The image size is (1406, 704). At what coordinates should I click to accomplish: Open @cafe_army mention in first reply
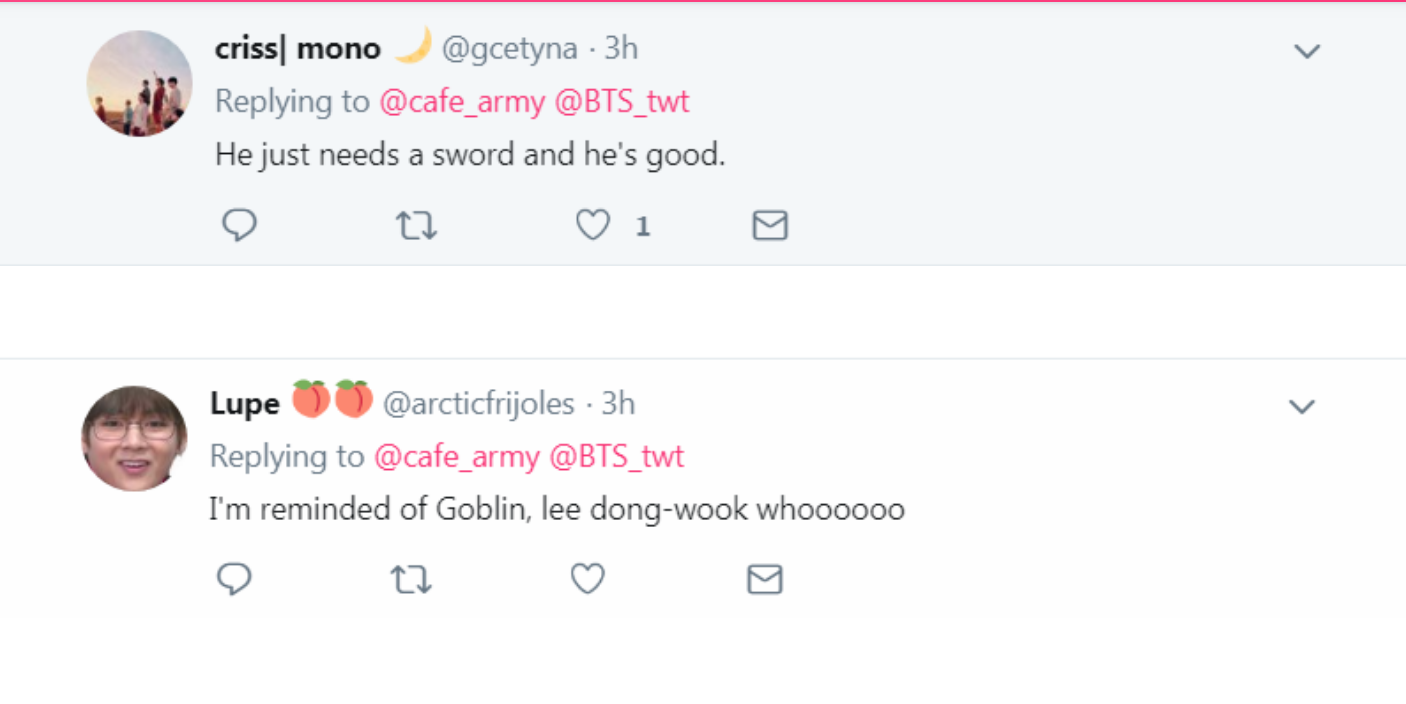click(462, 101)
